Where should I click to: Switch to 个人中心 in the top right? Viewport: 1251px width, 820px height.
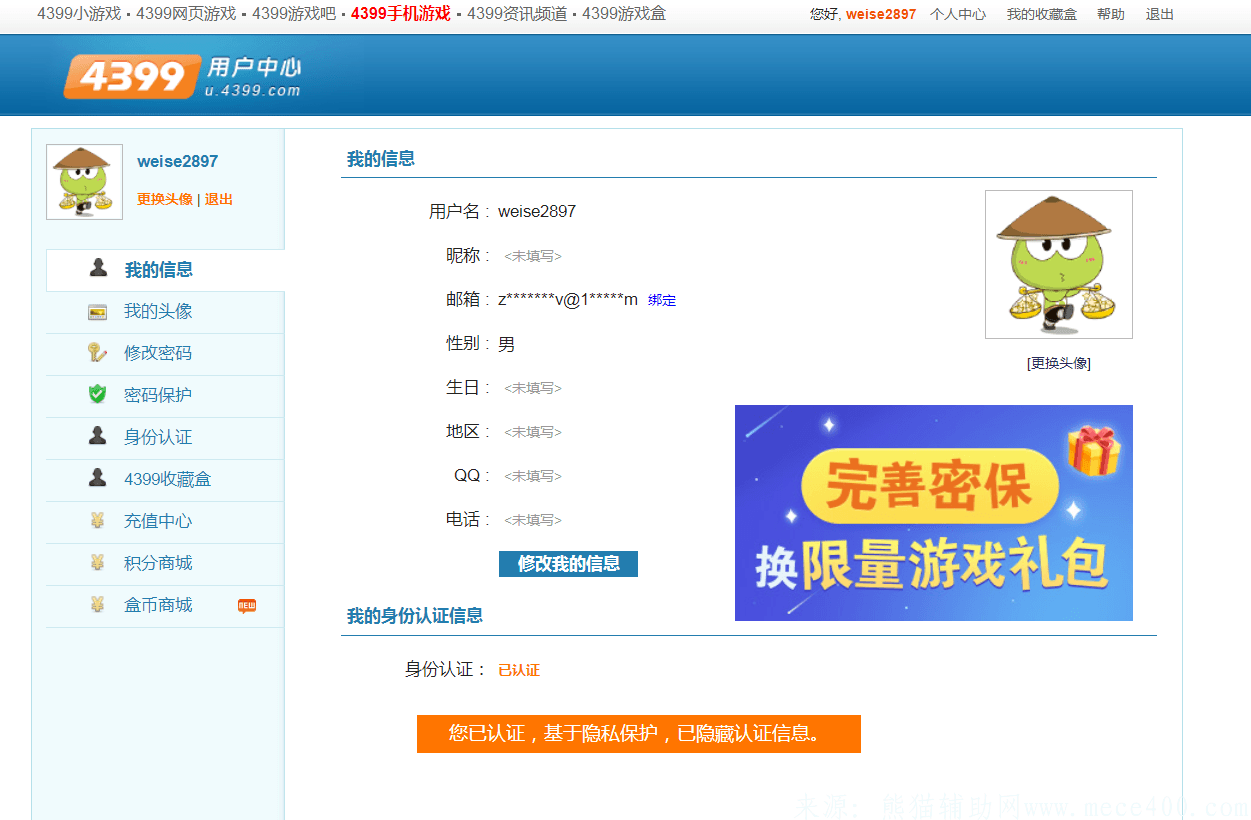957,14
